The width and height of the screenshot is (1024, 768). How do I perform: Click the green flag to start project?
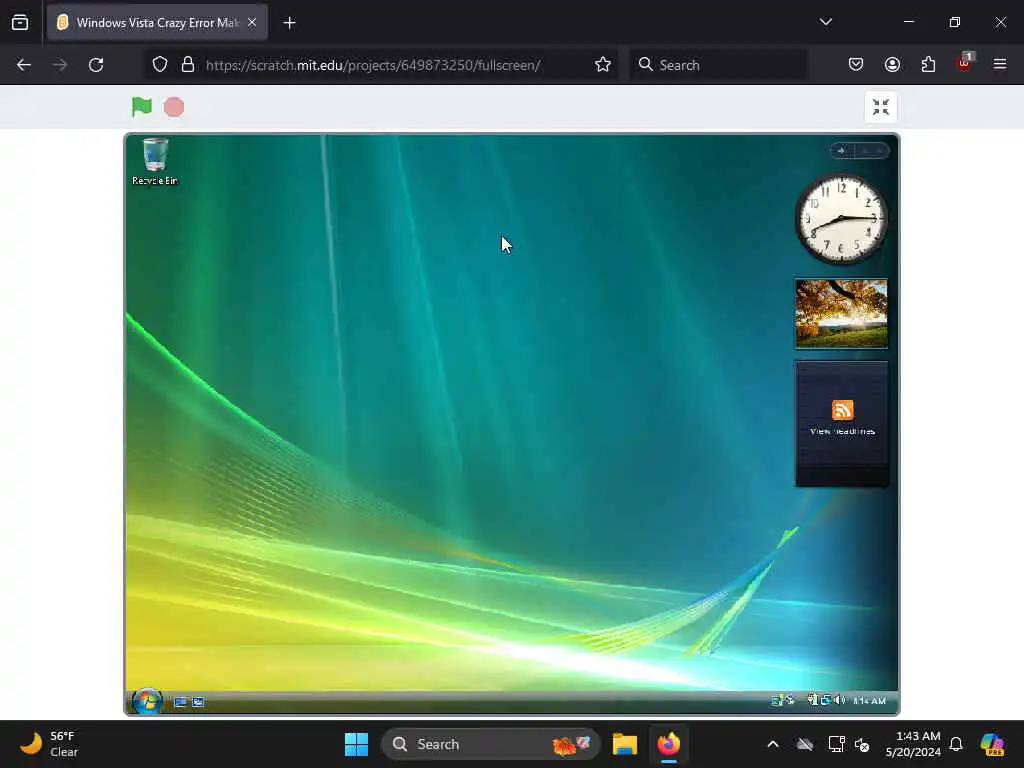[x=142, y=106]
